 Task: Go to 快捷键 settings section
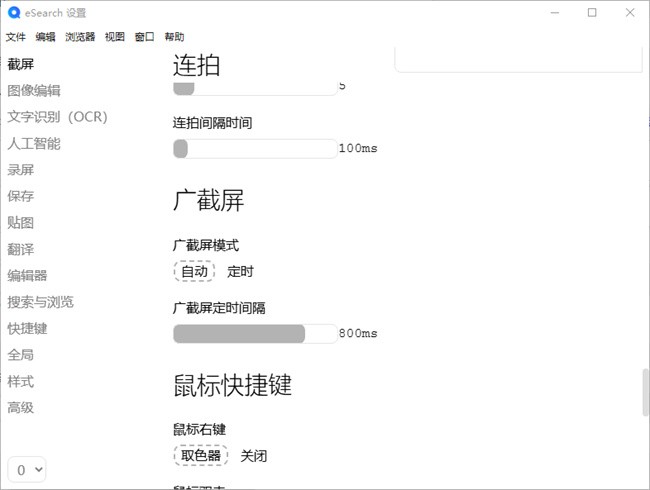27,328
